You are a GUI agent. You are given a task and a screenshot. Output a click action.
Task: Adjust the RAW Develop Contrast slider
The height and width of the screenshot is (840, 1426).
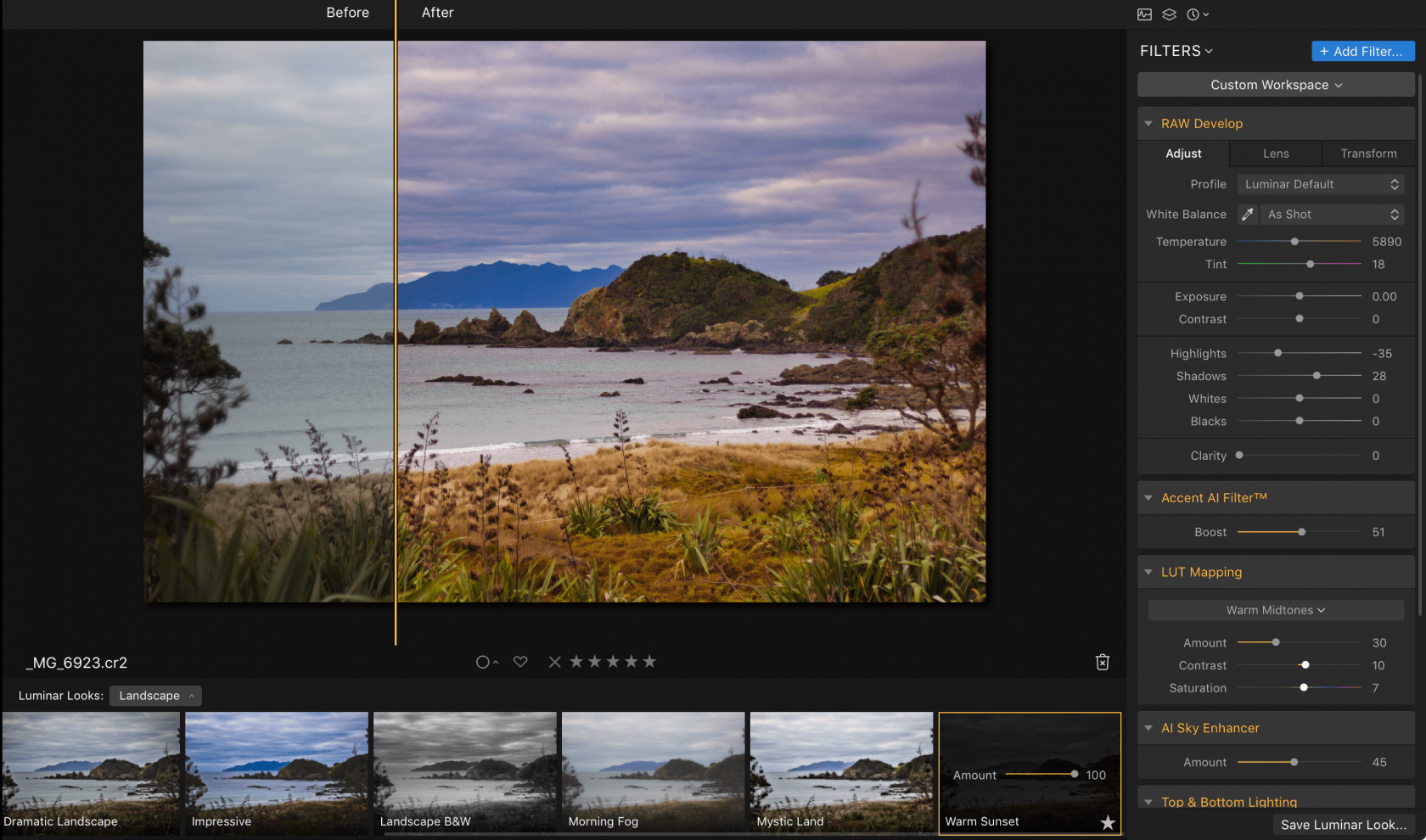1300,319
